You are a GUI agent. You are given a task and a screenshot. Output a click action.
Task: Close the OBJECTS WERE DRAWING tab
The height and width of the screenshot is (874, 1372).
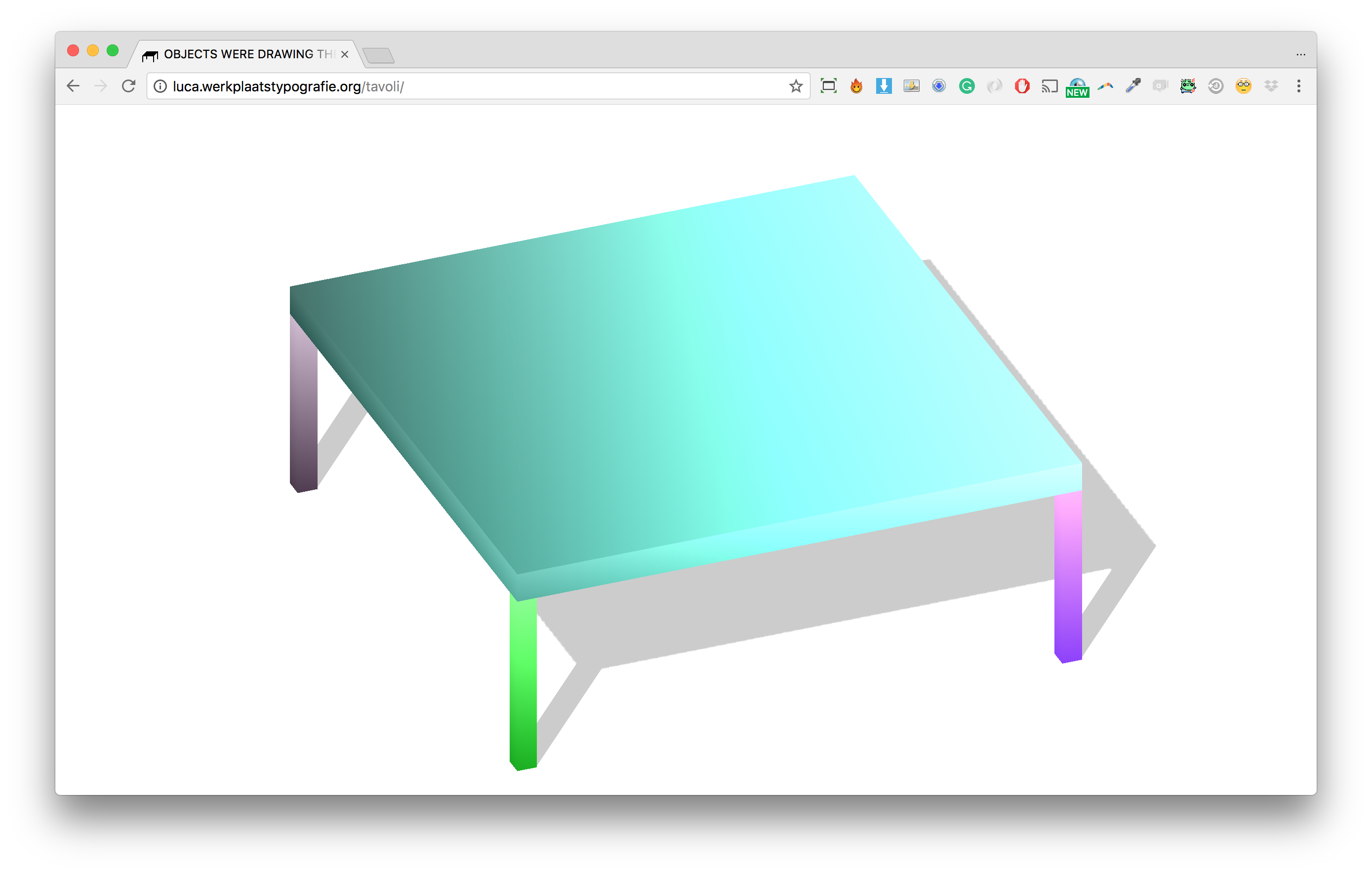pyautogui.click(x=345, y=54)
